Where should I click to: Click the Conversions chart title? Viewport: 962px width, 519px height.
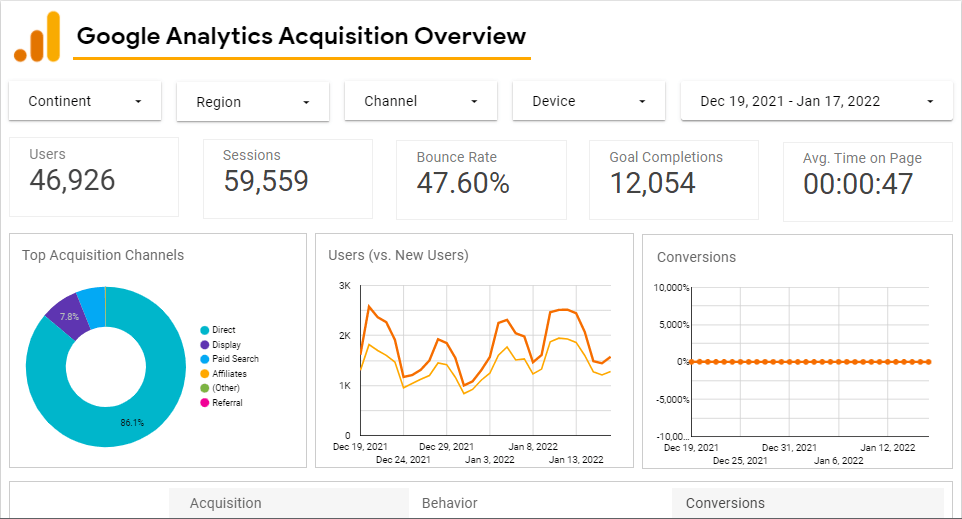point(696,257)
